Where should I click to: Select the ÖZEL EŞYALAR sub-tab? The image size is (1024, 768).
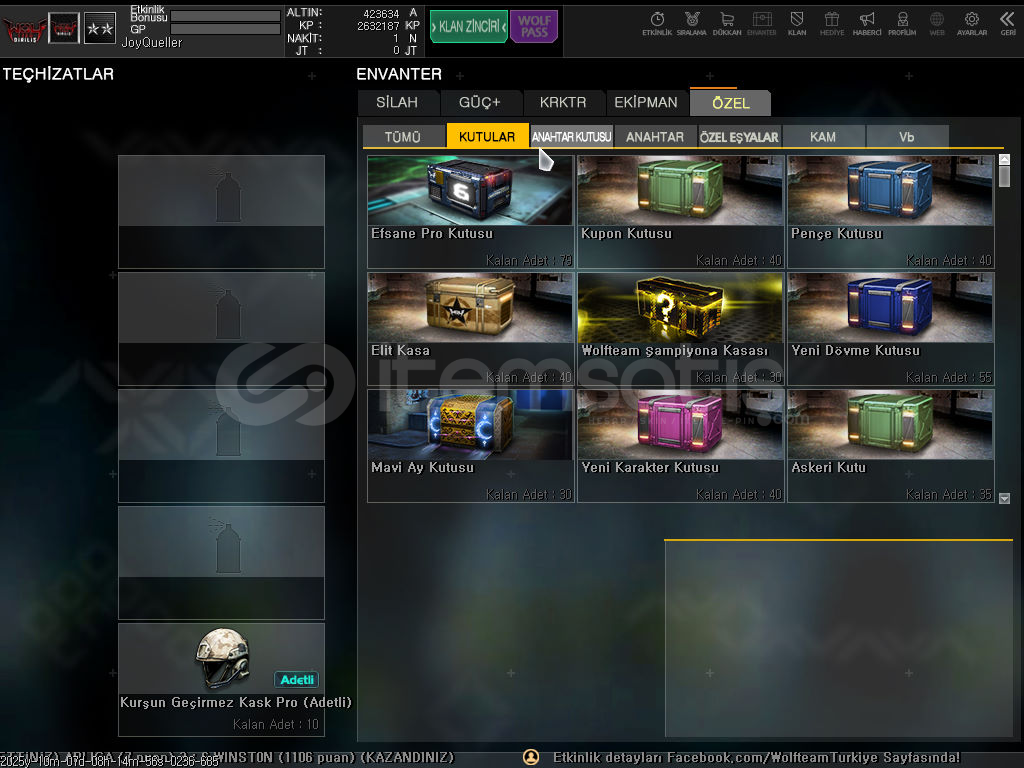(x=739, y=136)
